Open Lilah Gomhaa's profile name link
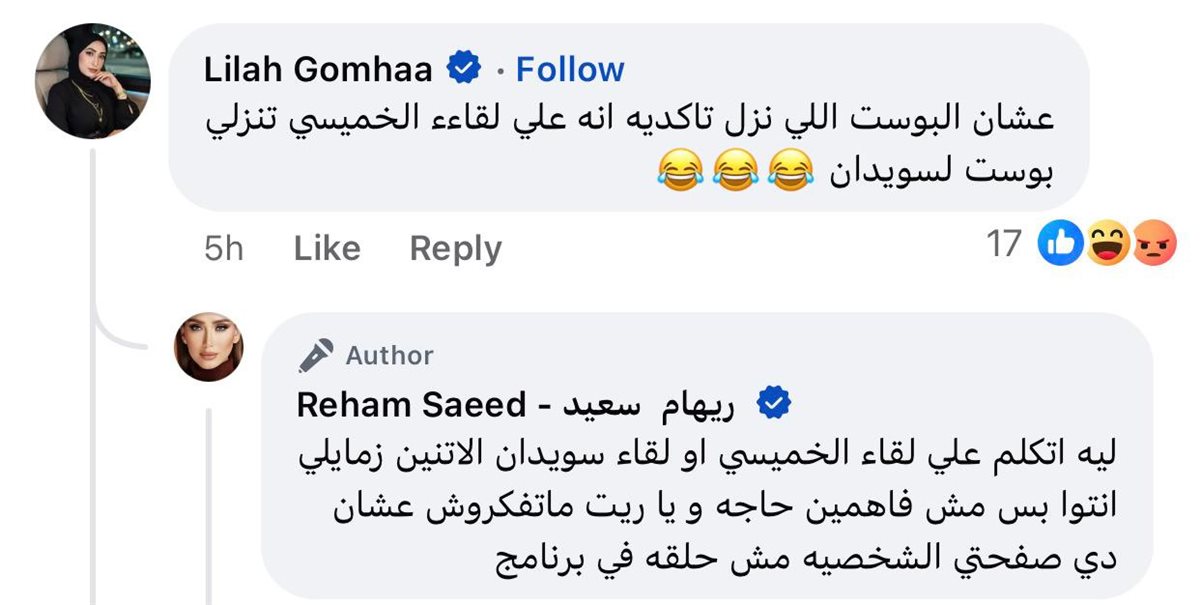 (x=317, y=69)
